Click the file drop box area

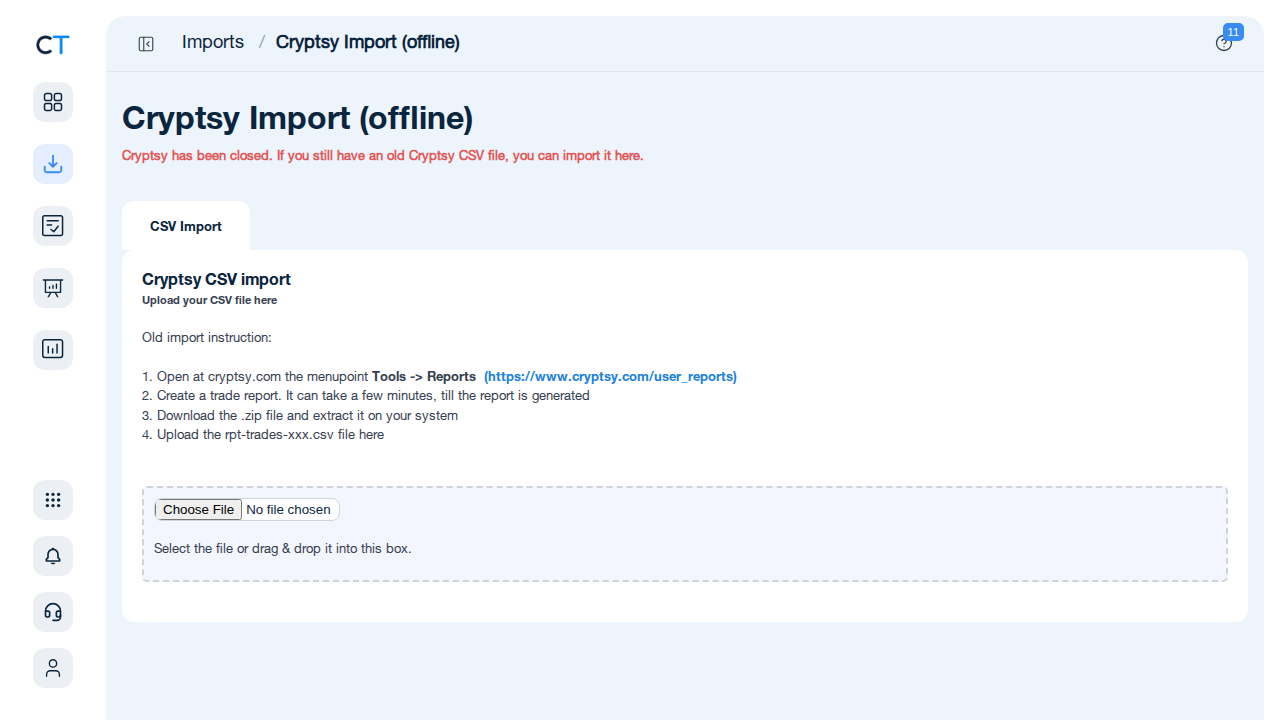[685, 534]
